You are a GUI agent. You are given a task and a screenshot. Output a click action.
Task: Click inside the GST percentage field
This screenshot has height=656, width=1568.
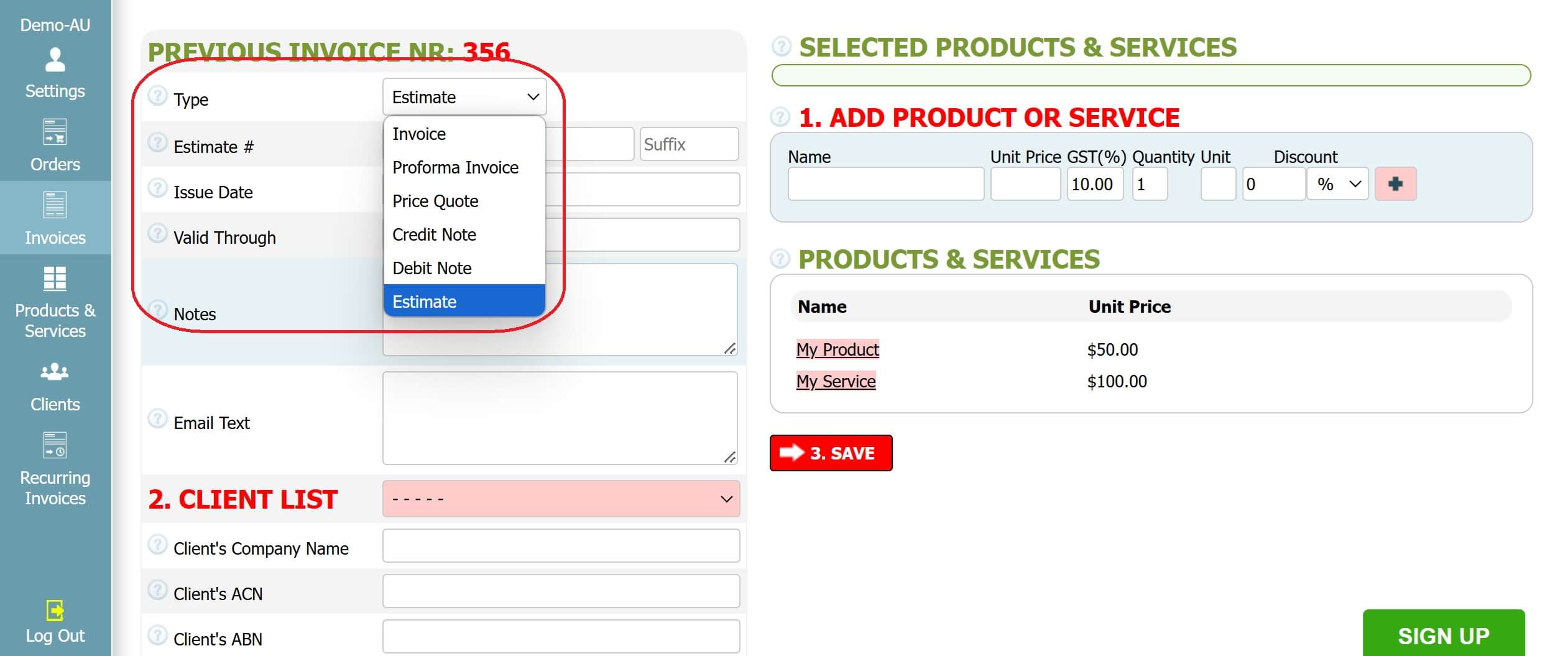(1095, 183)
